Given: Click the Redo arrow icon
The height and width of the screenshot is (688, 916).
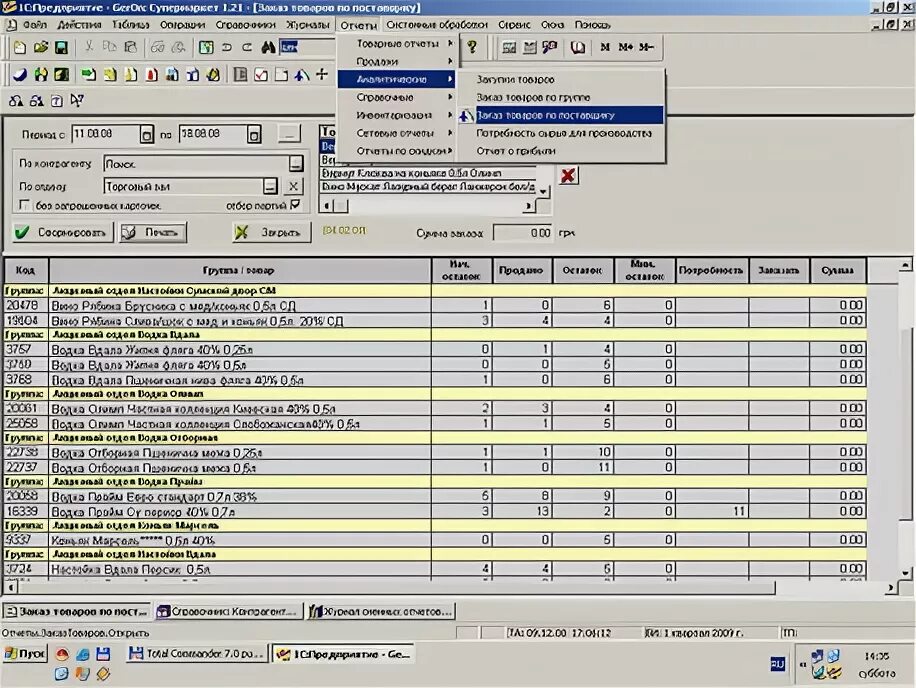Looking at the screenshot, I should (247, 47).
